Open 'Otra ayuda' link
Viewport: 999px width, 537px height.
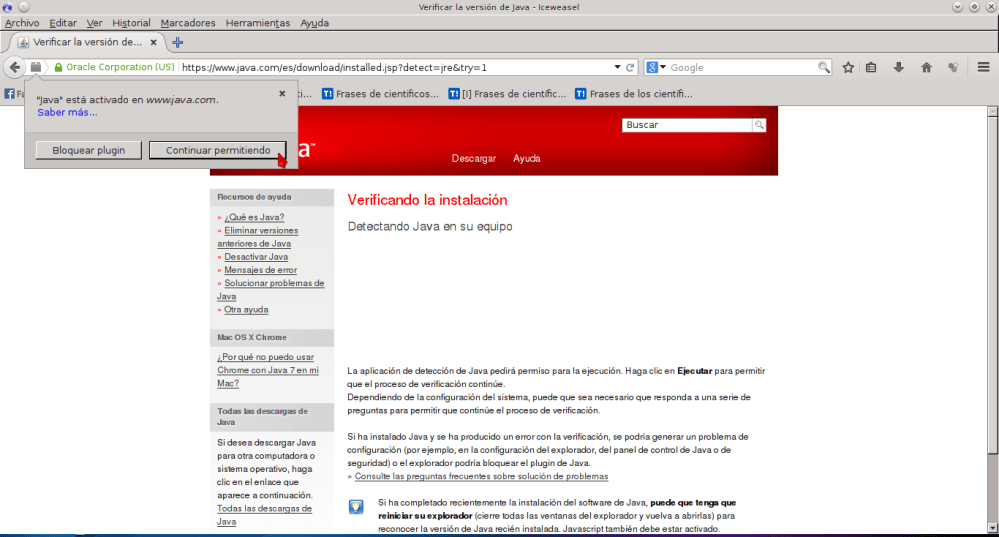[x=246, y=310]
